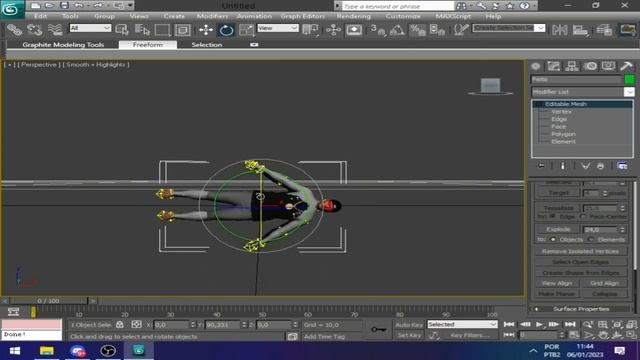Click the time slider 0 / 100
The height and width of the screenshot is (360, 640).
click(48, 301)
